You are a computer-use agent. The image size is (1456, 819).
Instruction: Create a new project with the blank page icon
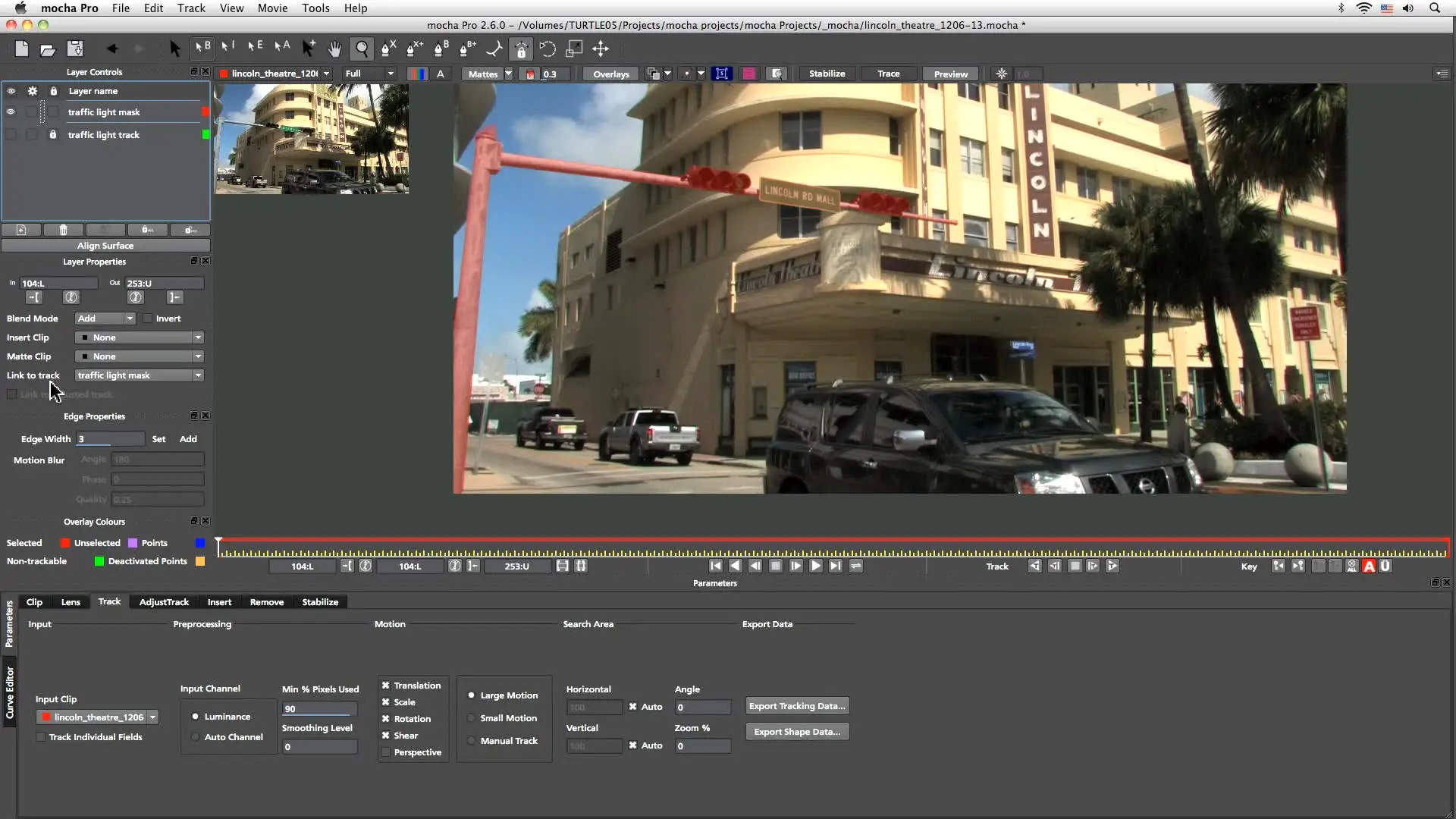click(x=21, y=49)
